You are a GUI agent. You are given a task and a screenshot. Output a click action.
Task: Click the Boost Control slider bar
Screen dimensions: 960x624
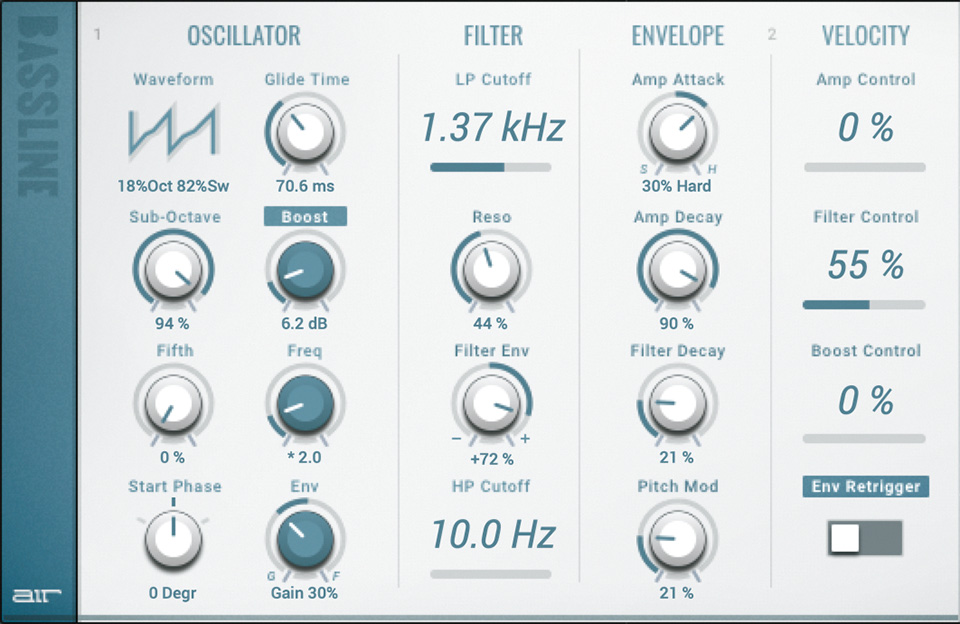[864, 438]
